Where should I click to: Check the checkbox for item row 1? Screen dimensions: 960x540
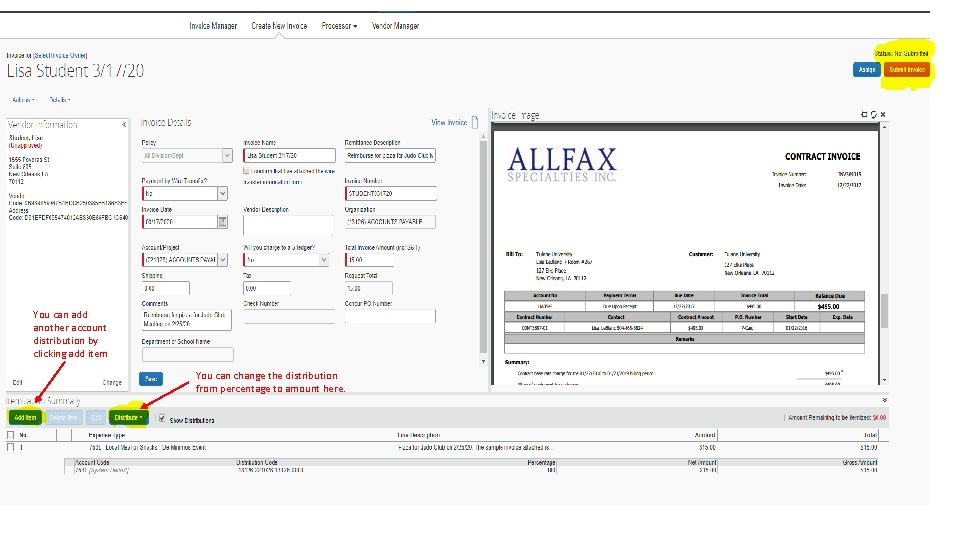(x=10, y=448)
